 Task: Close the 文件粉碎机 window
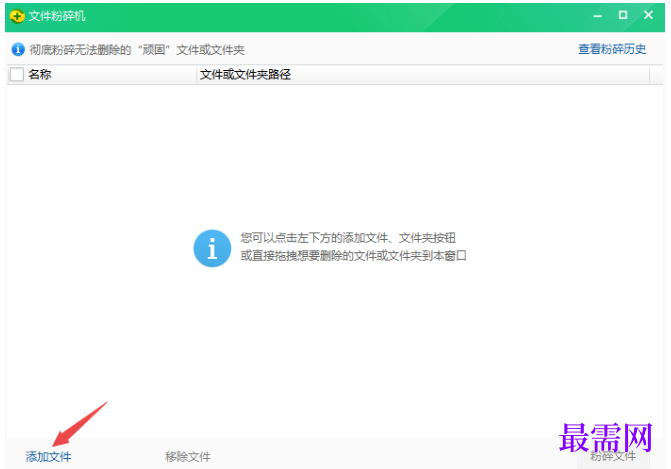coord(648,15)
